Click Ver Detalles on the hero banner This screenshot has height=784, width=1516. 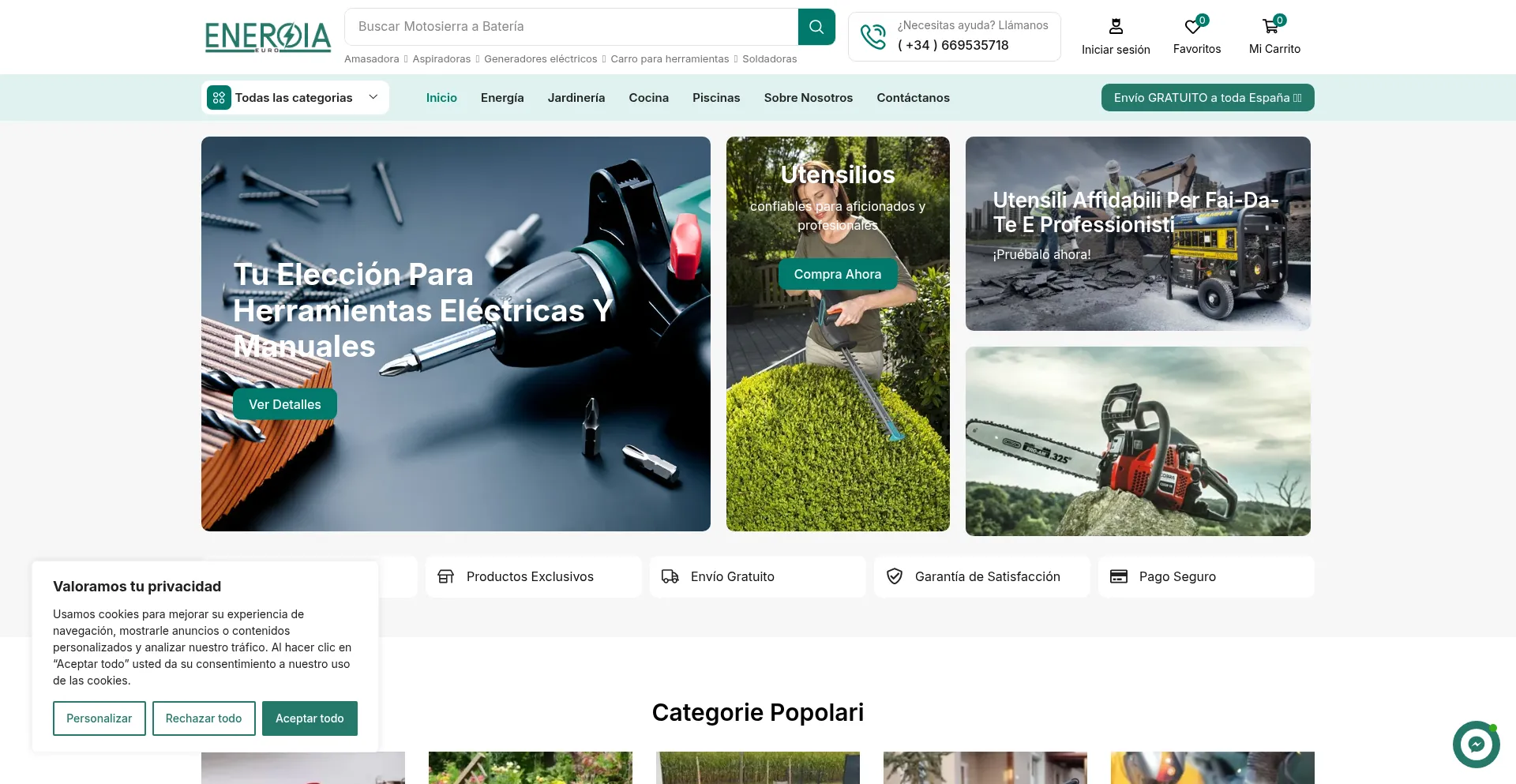pyautogui.click(x=284, y=404)
